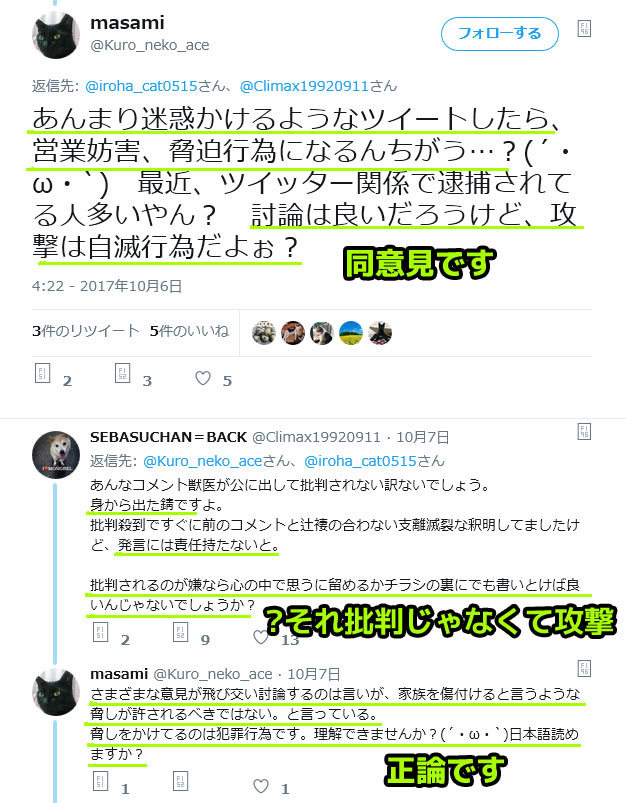Retweet masami's bottom tweet
The width and height of the screenshot is (626, 803).
click(x=180, y=781)
